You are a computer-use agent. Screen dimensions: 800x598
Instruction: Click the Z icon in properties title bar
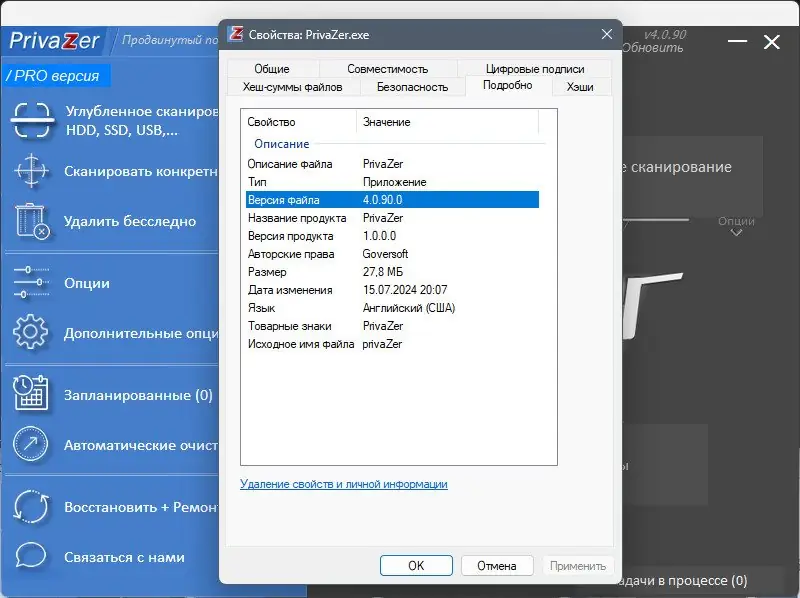pos(235,34)
